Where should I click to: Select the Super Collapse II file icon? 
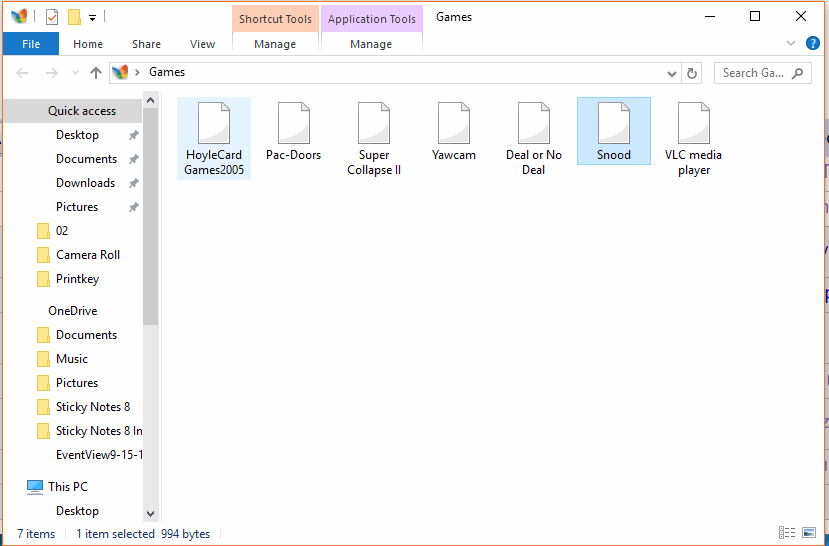tap(374, 123)
